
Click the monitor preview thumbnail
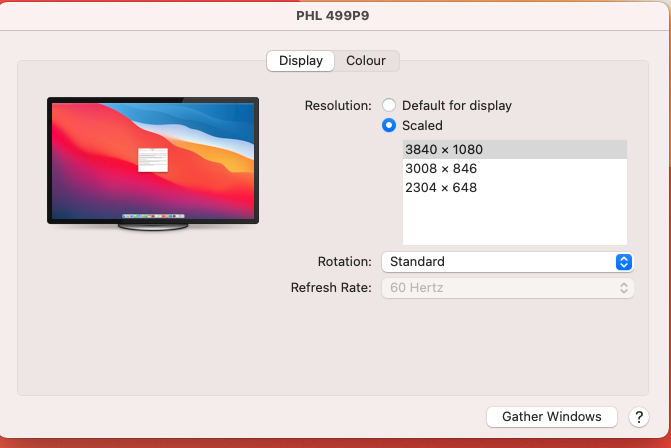(x=153, y=163)
